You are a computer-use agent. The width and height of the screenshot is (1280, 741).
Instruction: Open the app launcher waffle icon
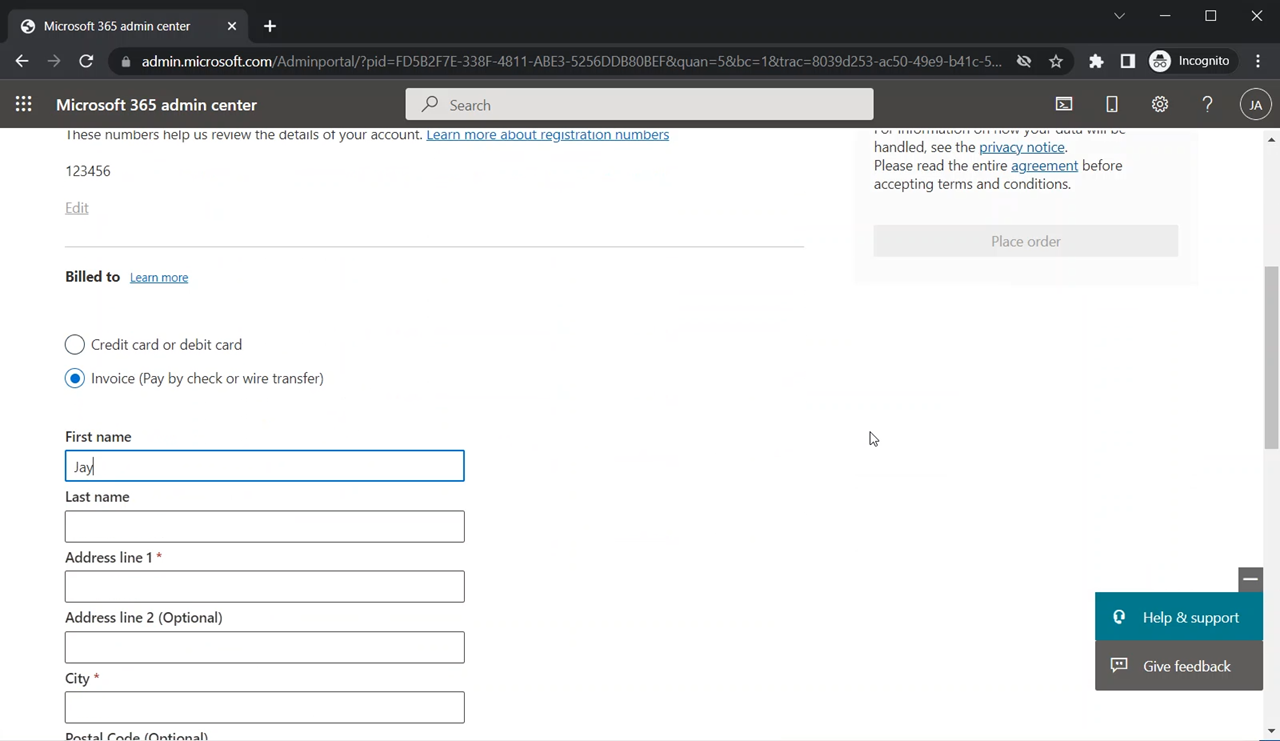click(x=24, y=105)
